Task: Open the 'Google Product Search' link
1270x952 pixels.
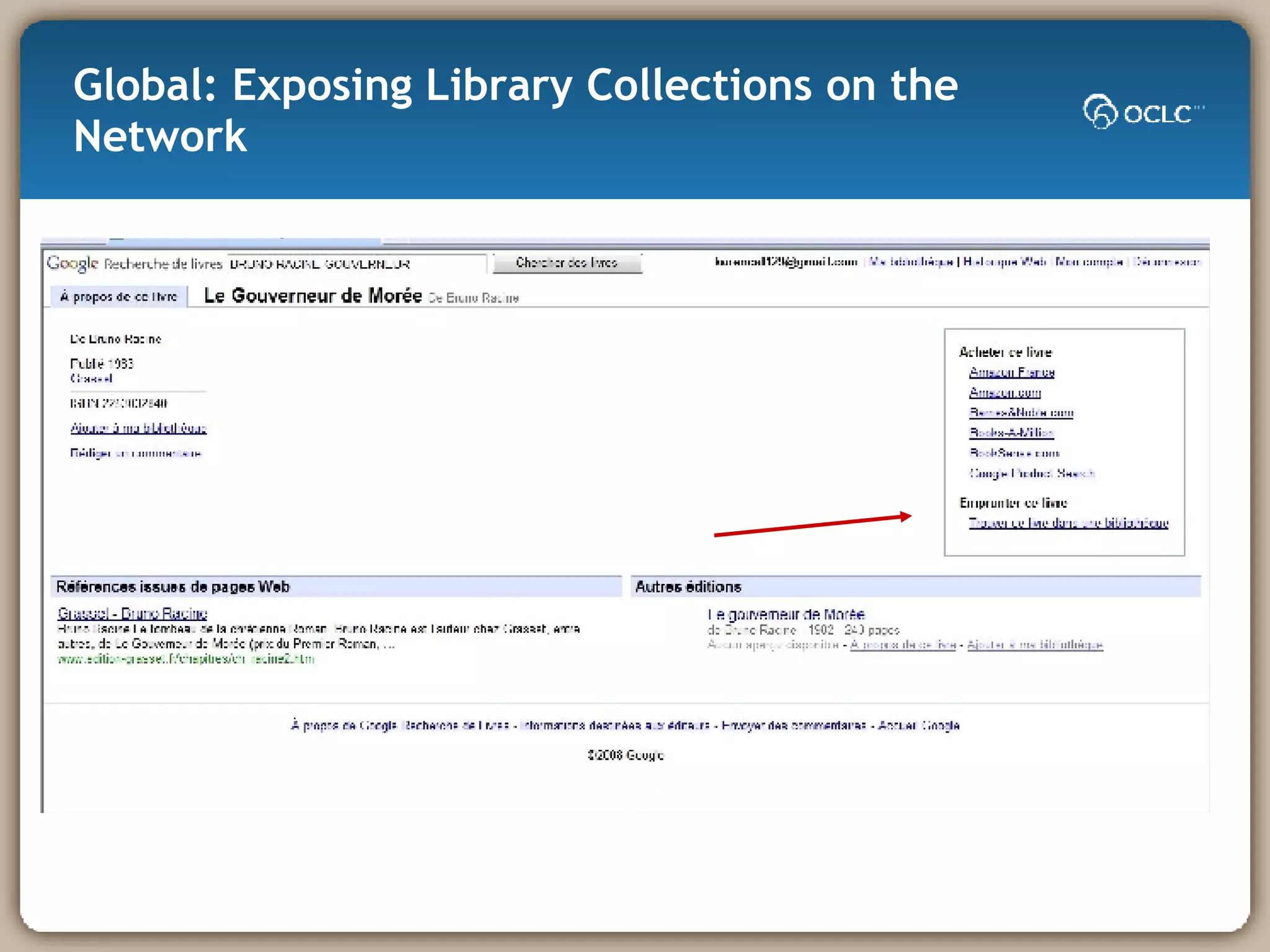Action: (x=1032, y=473)
